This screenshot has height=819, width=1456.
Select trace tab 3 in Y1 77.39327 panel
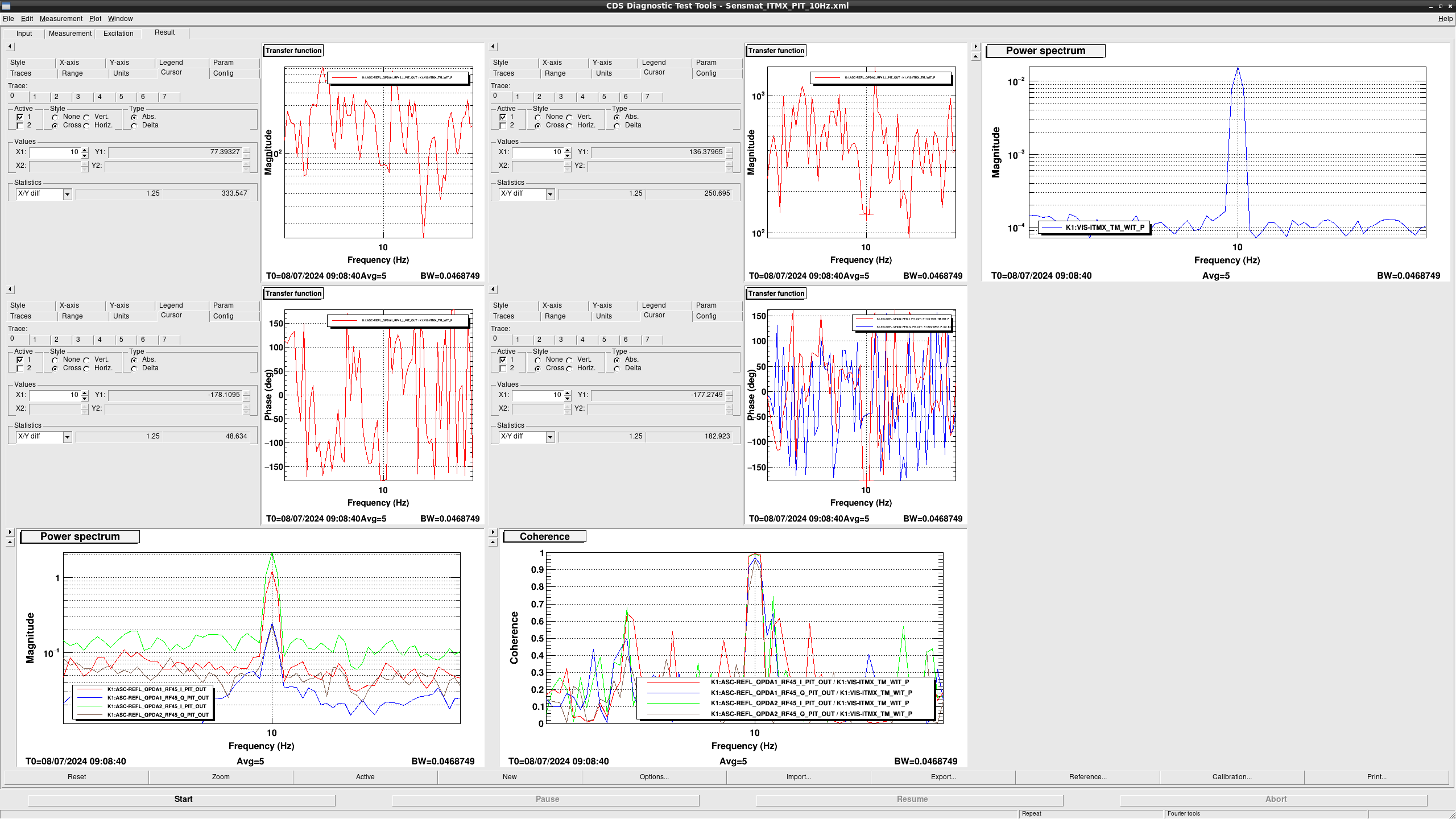[x=78, y=97]
